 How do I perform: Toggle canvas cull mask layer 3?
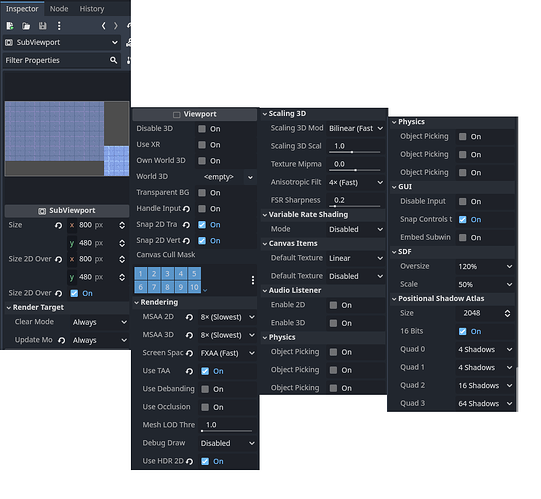[167, 274]
